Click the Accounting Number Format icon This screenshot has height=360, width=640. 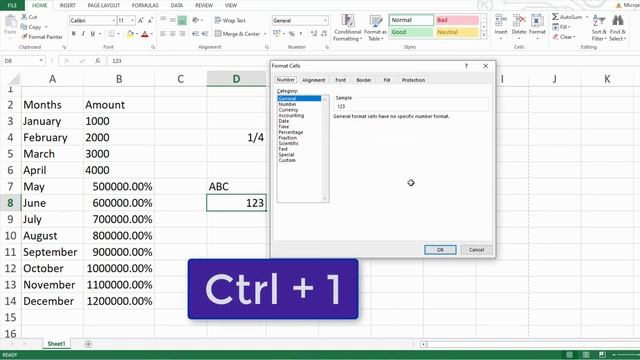[276, 34]
